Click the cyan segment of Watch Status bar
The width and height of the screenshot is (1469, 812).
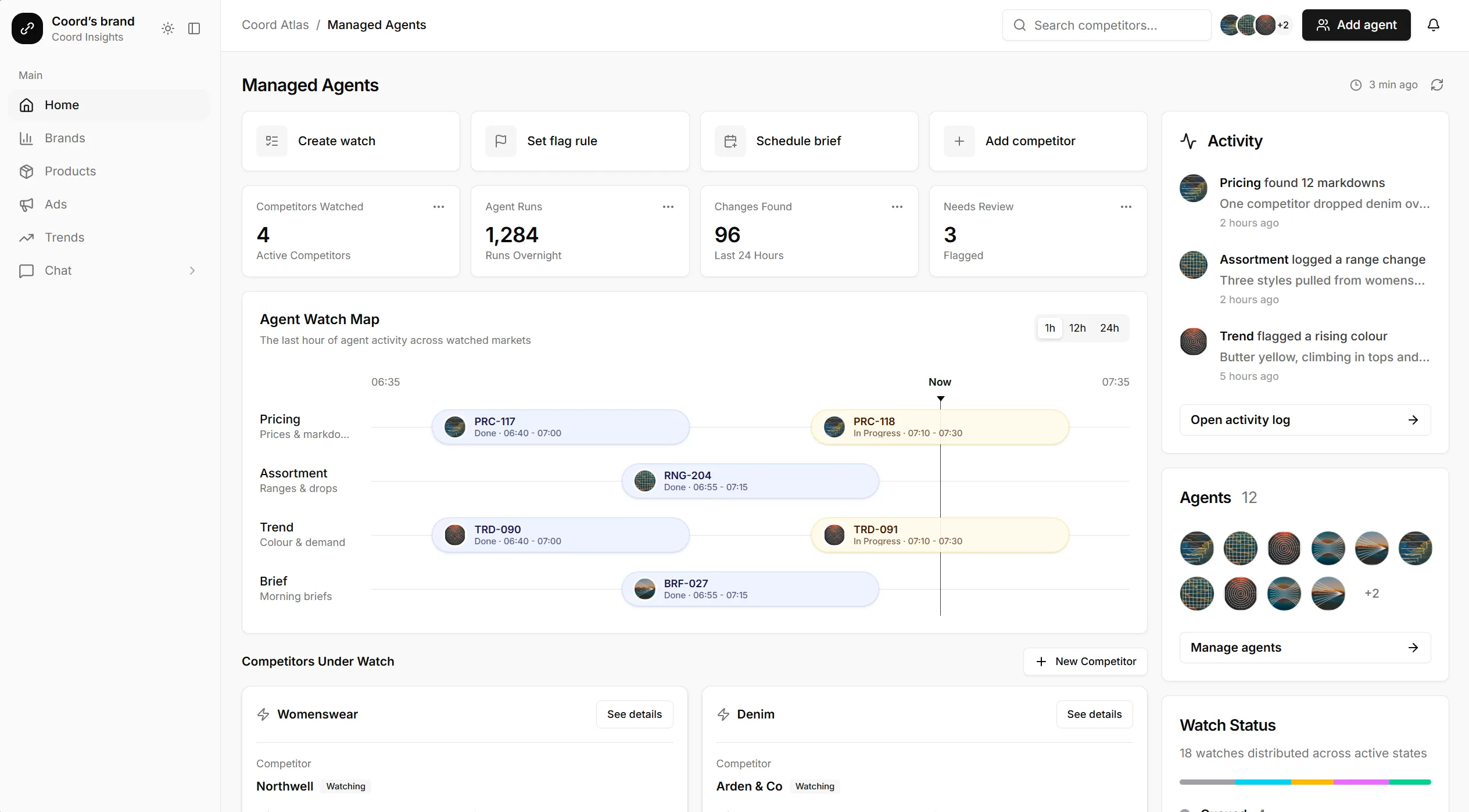click(1263, 782)
